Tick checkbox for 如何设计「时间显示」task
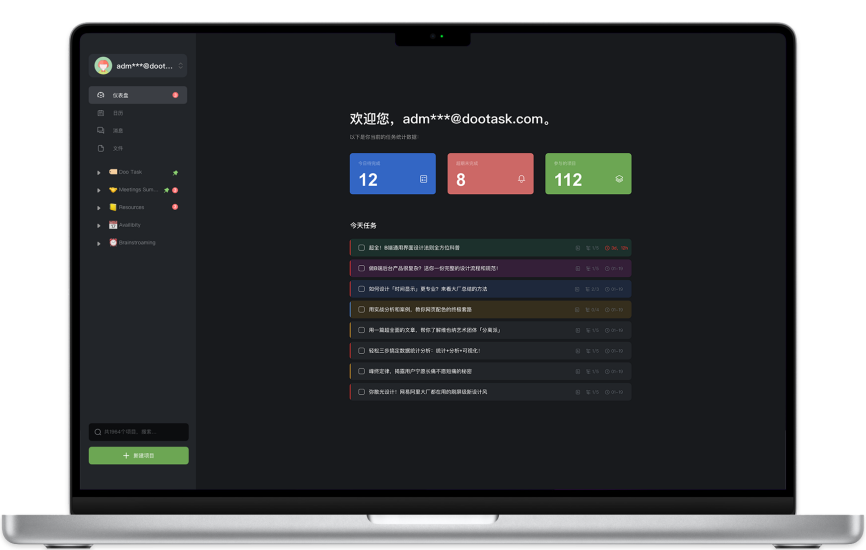Screen dimensions: 866x550 point(361,288)
